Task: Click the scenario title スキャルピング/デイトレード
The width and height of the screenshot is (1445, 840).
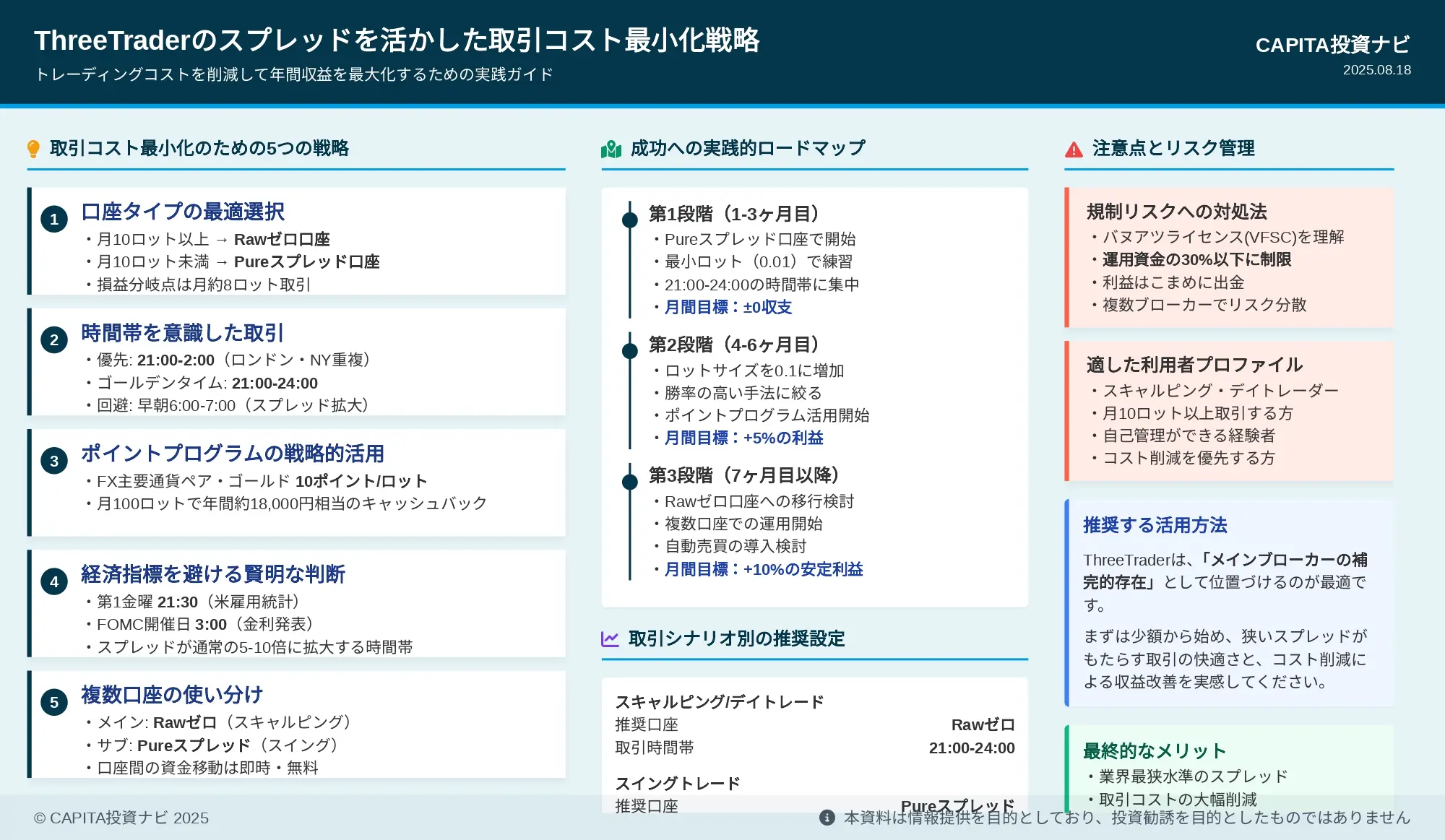Action: 720,702
